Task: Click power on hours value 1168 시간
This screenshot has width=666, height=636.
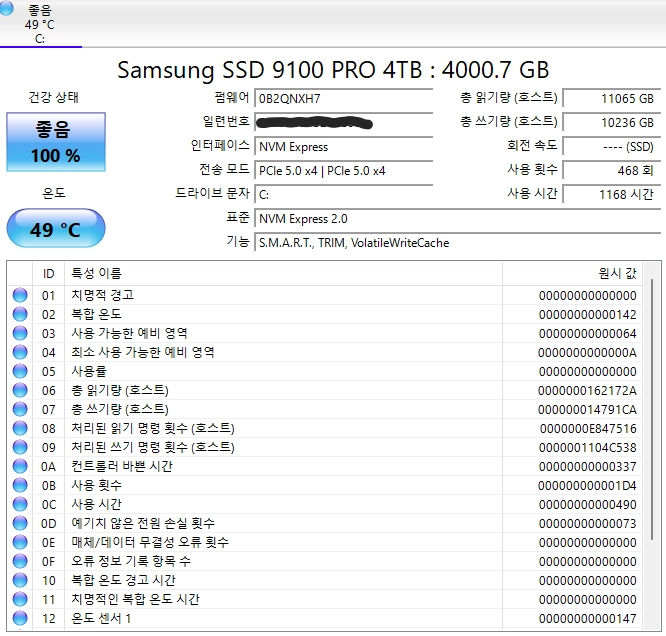Action: pyautogui.click(x=612, y=195)
